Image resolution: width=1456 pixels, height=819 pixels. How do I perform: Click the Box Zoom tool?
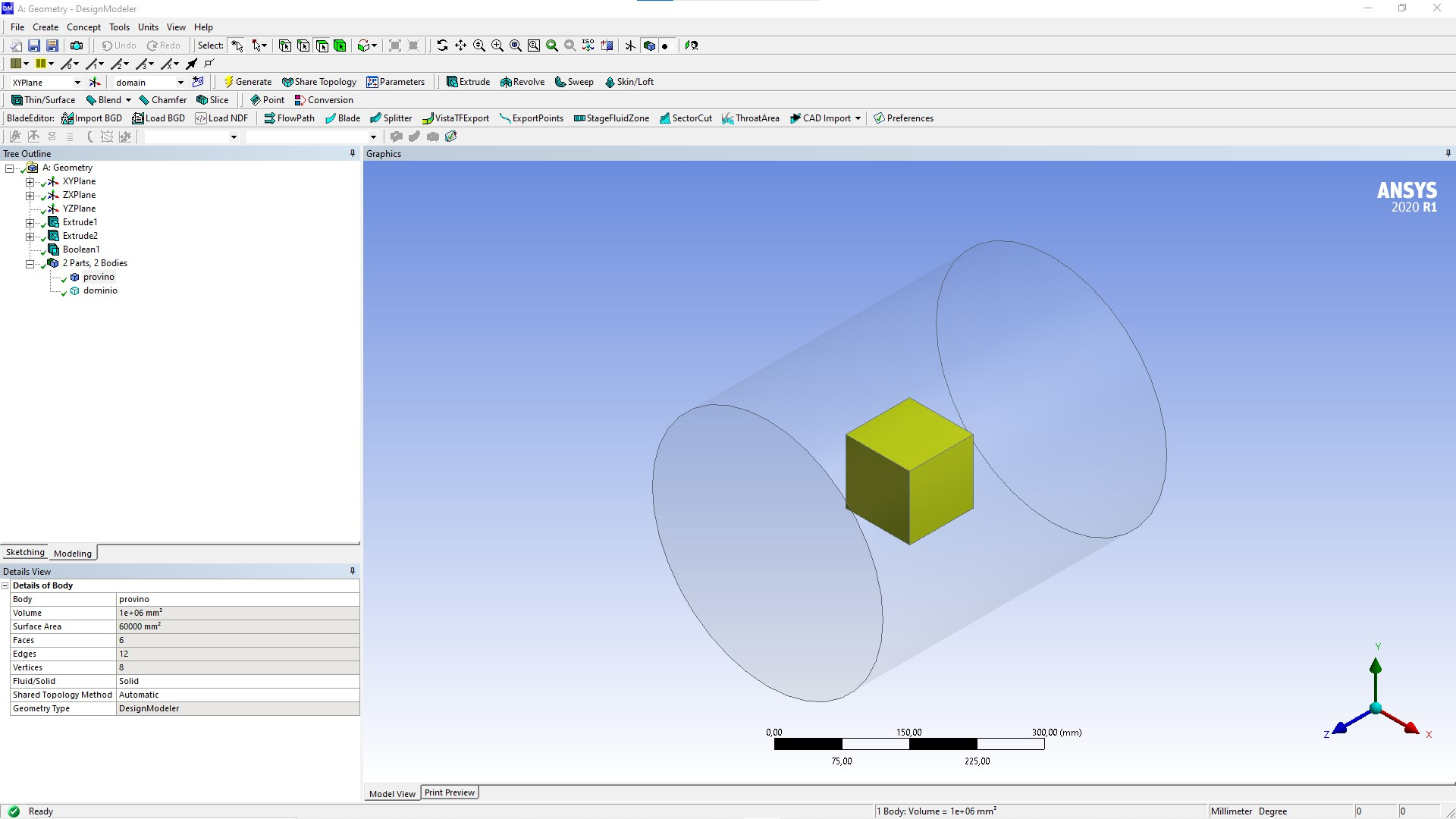497,45
